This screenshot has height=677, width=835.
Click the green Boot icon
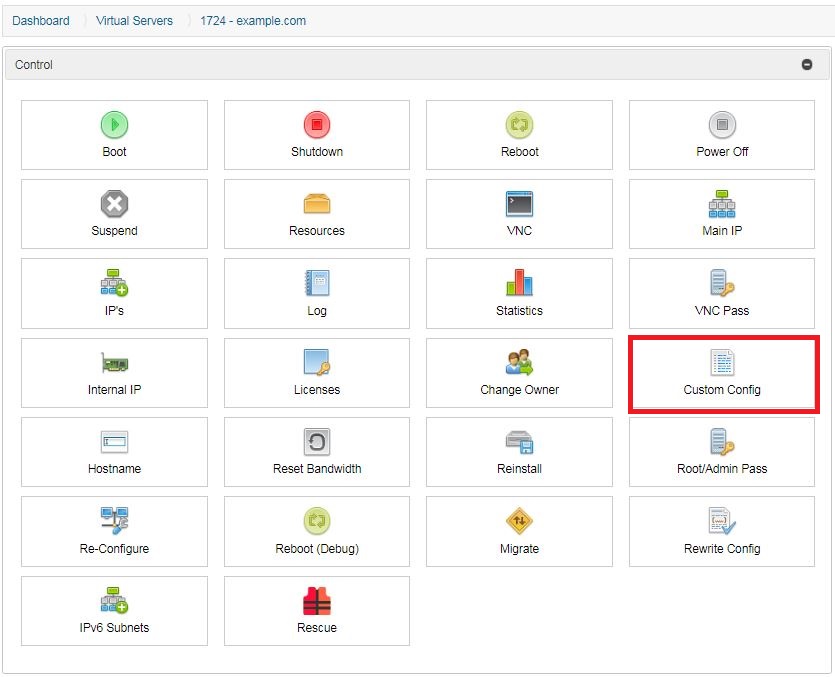pyautogui.click(x=114, y=125)
